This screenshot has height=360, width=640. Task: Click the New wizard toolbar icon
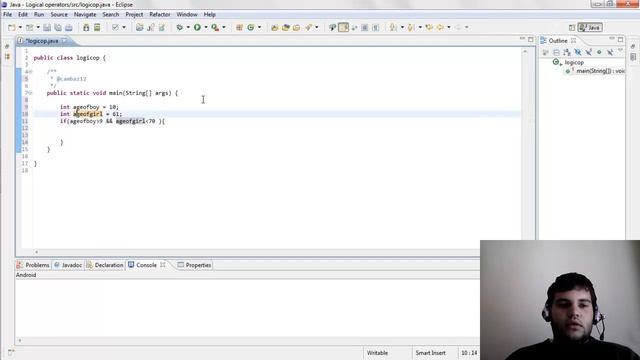(x=12, y=27)
